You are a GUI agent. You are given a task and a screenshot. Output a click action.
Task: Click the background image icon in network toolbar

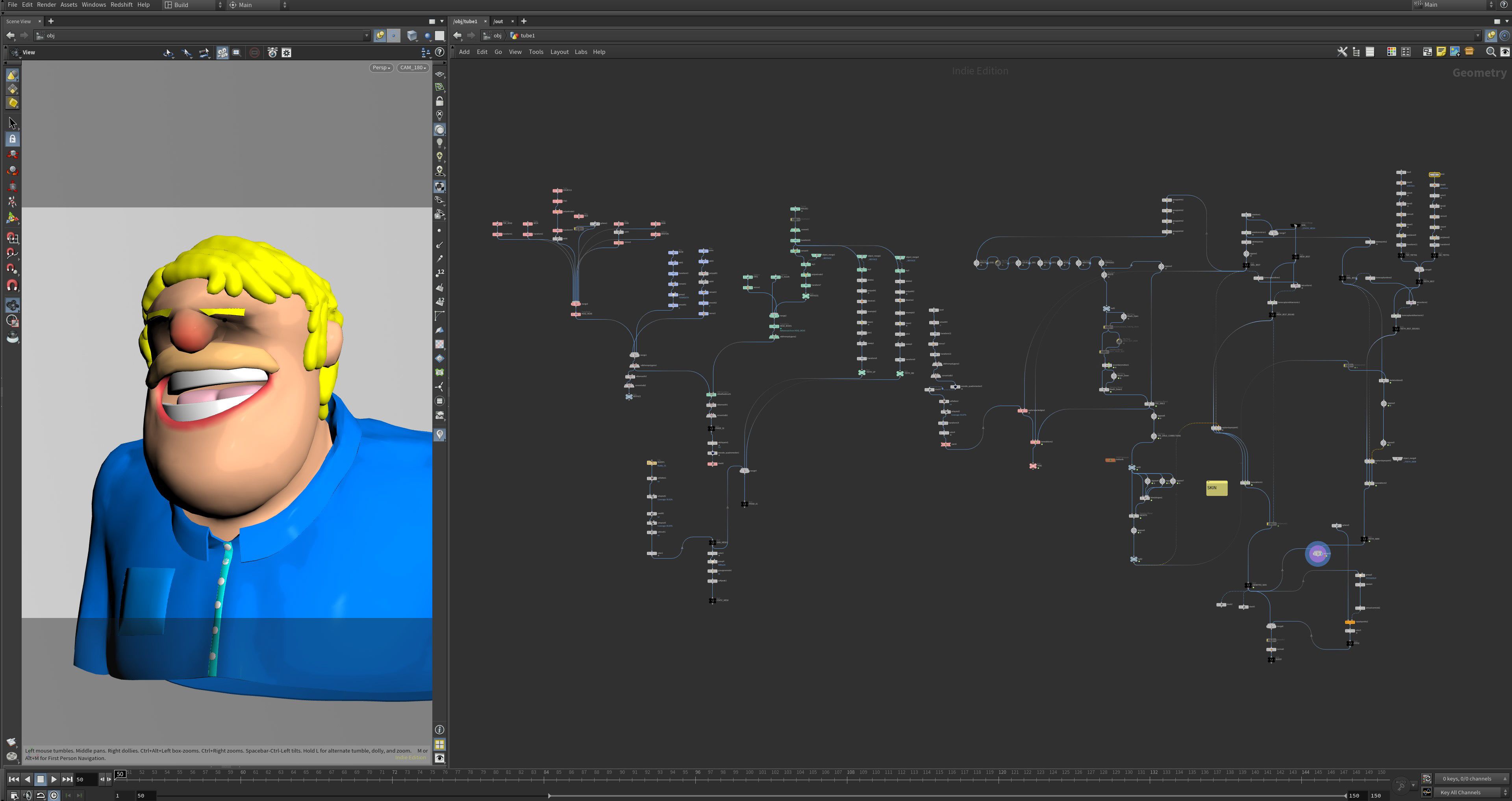[x=1455, y=52]
